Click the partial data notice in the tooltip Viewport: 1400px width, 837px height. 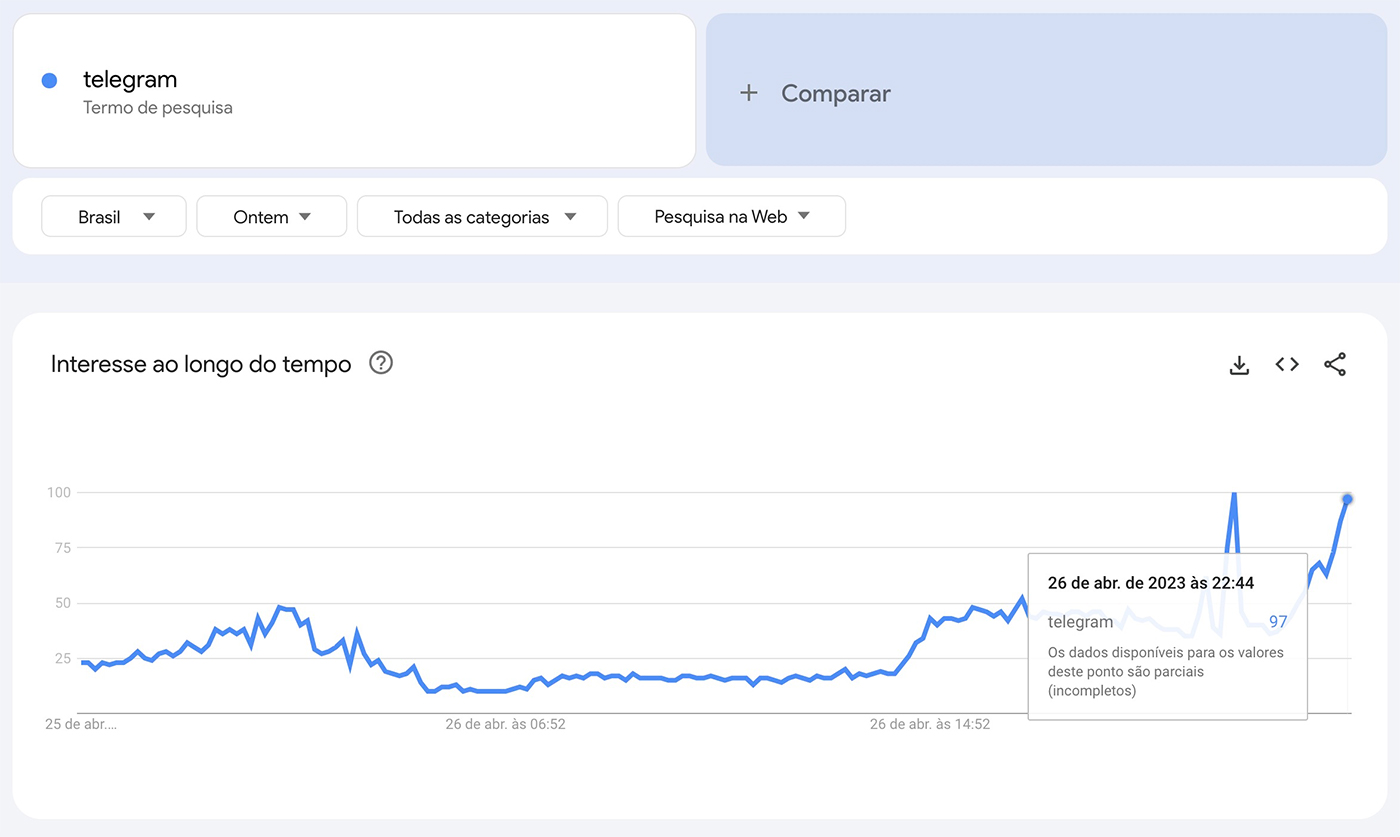pos(1163,671)
